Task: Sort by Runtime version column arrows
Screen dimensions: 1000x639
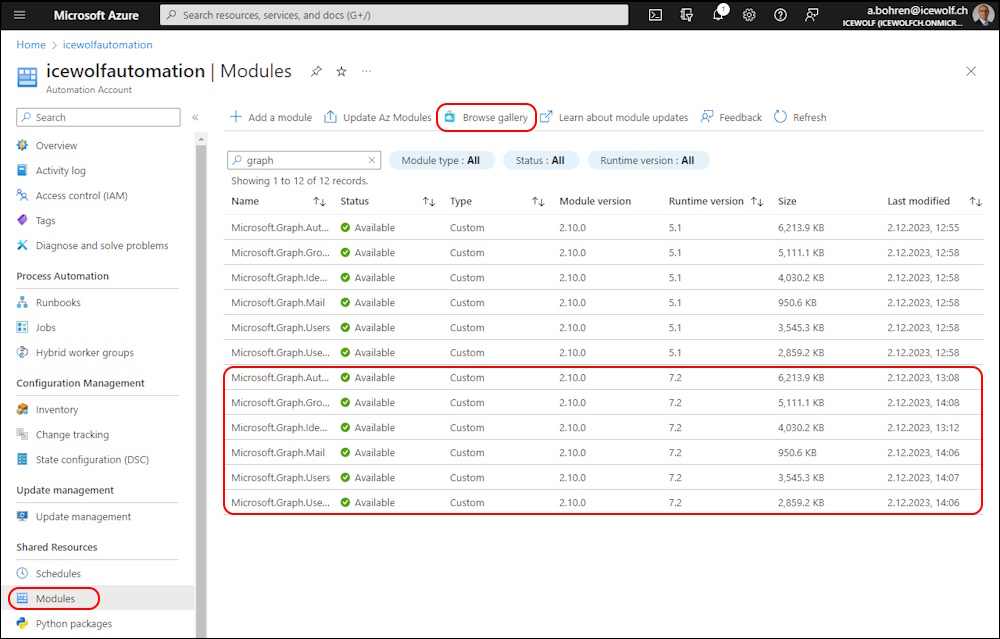Action: [757, 202]
